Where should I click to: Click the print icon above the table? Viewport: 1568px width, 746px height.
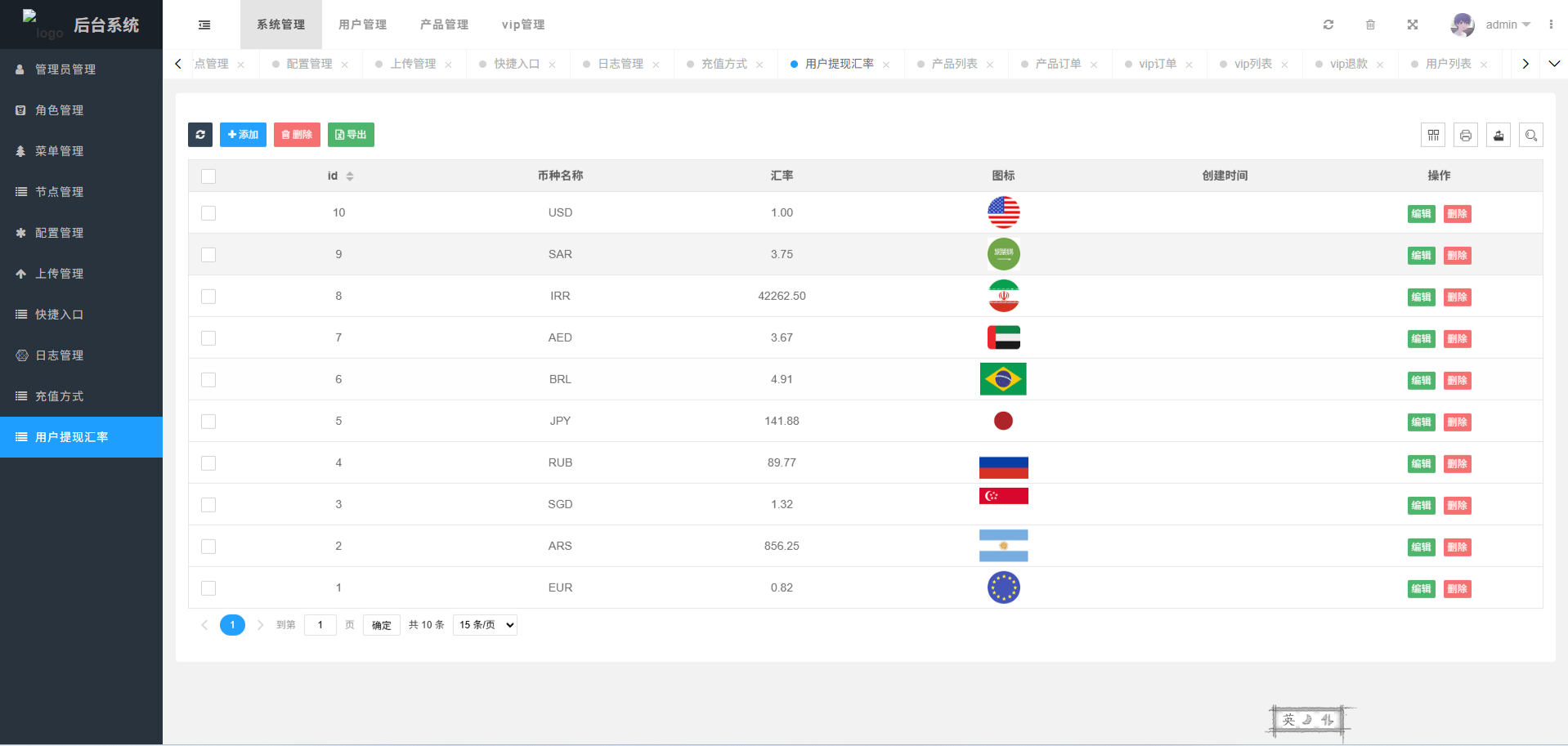[x=1466, y=135]
